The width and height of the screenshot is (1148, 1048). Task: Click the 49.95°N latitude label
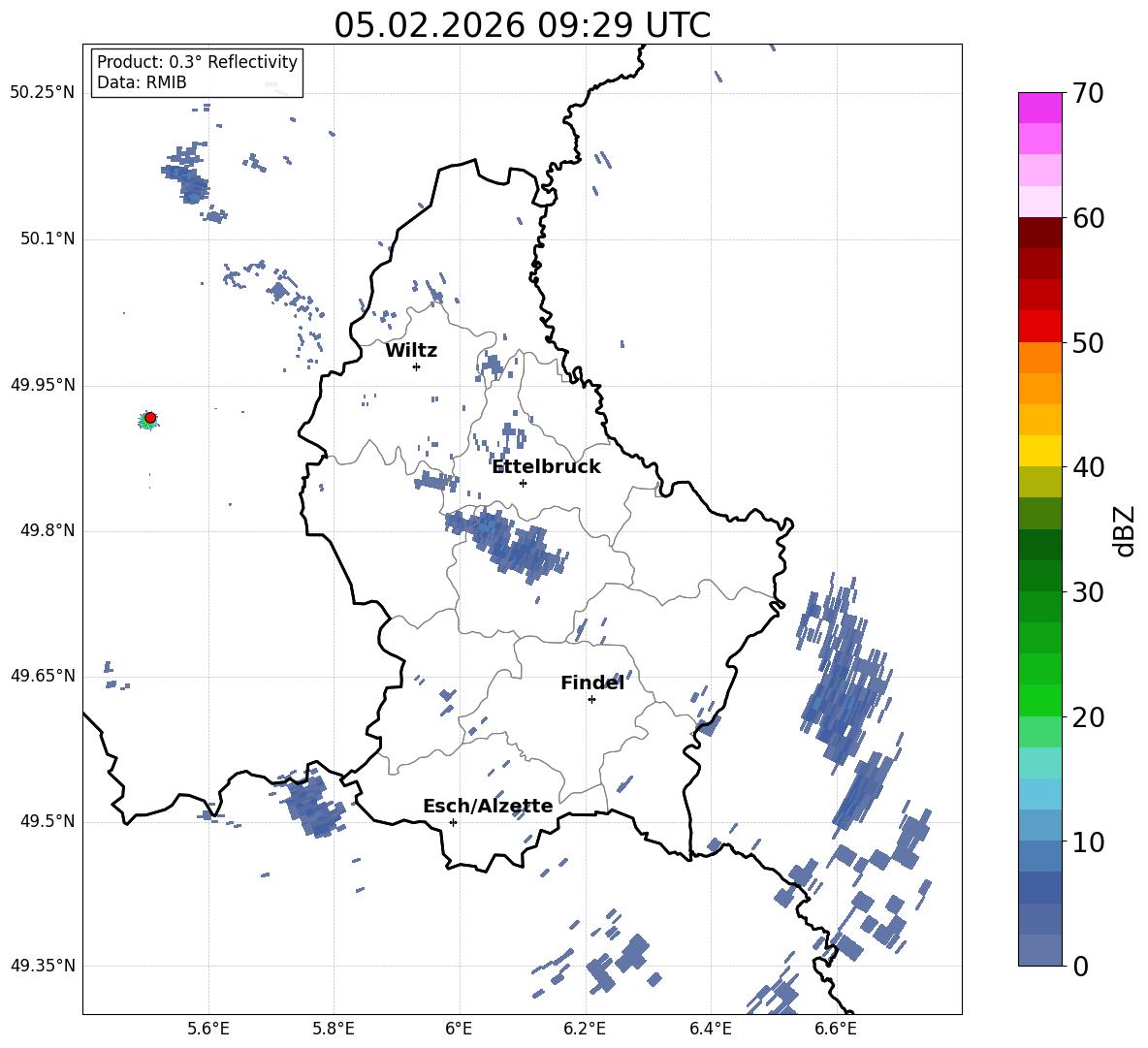43,384
